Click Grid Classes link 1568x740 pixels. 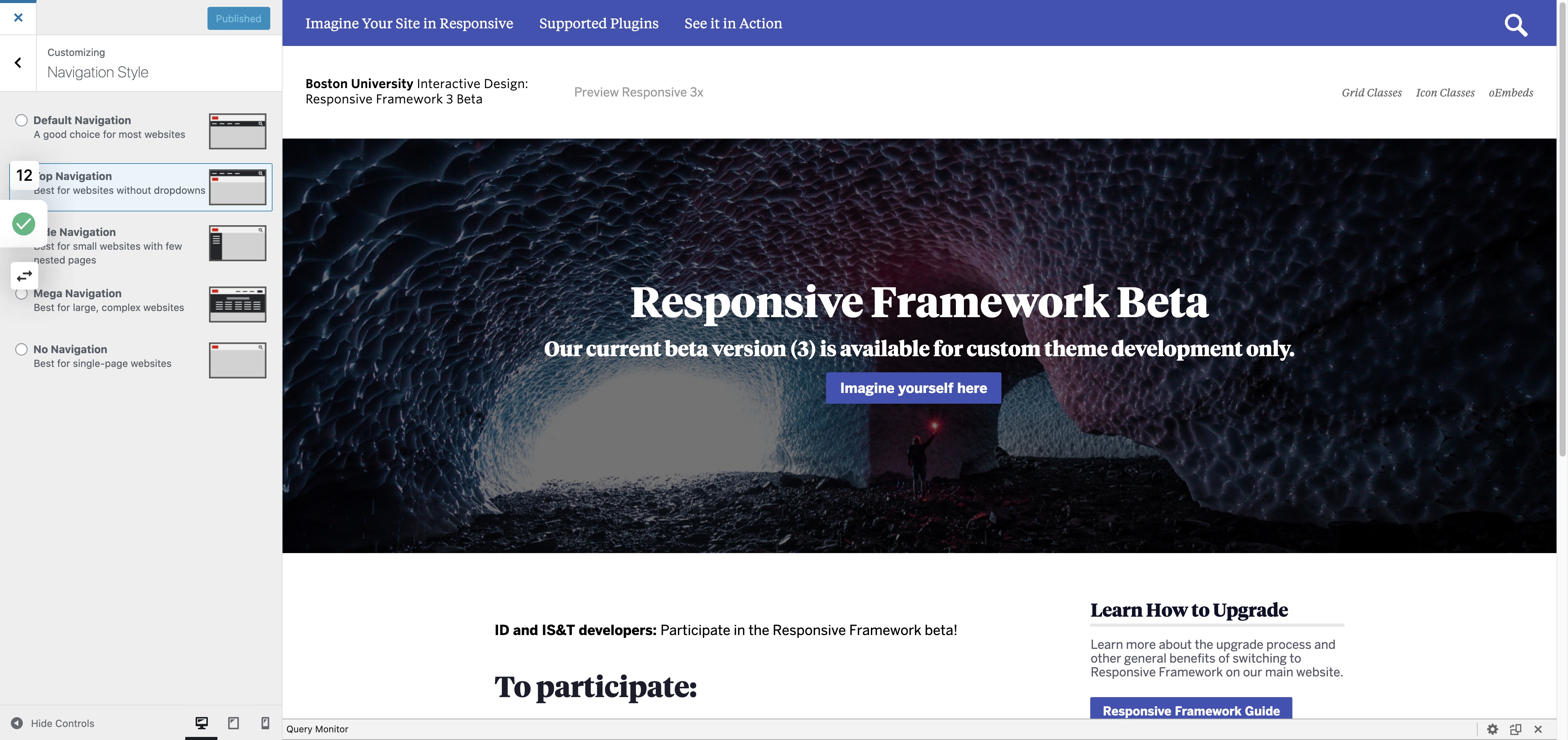click(x=1371, y=93)
